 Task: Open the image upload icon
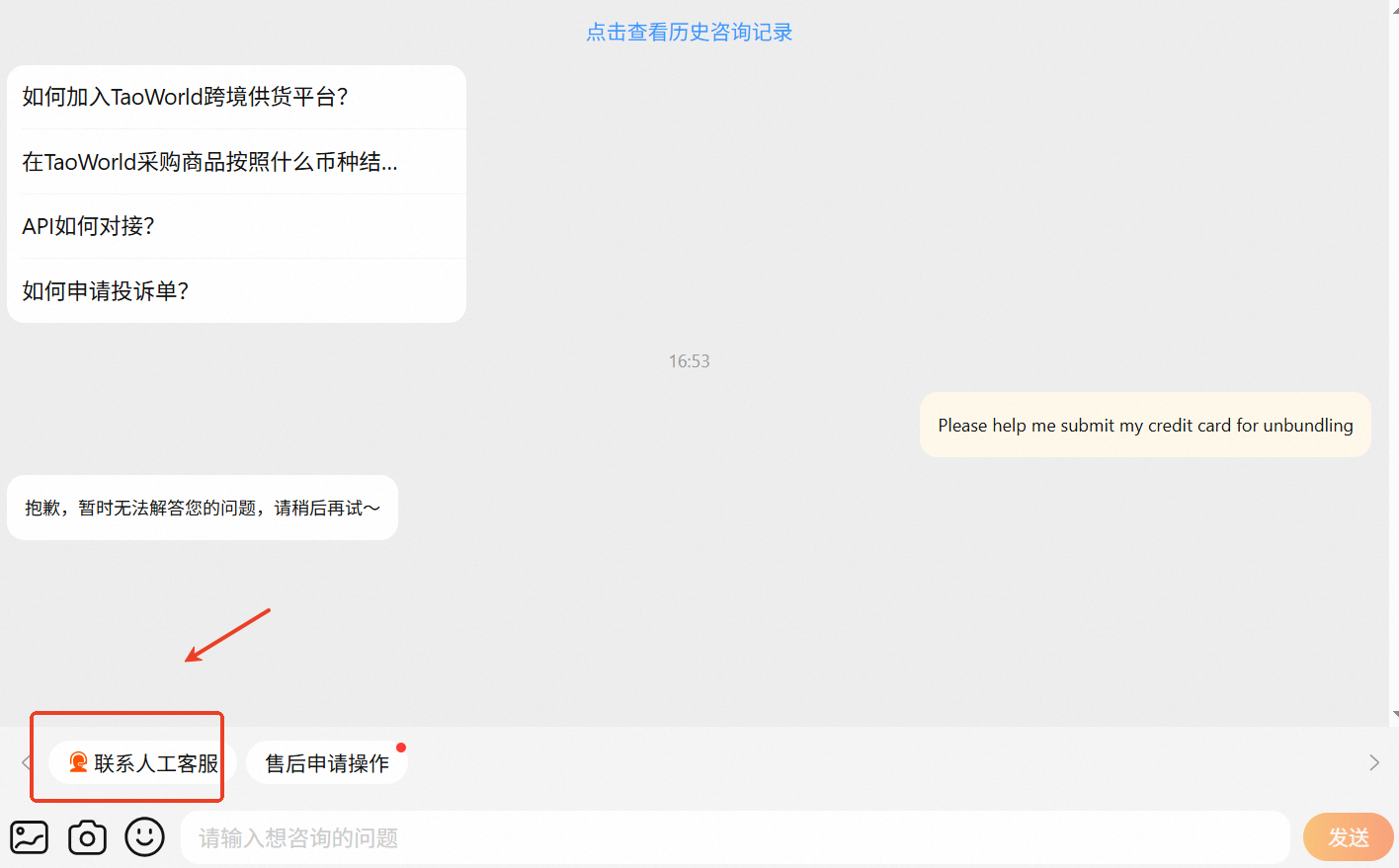30,837
